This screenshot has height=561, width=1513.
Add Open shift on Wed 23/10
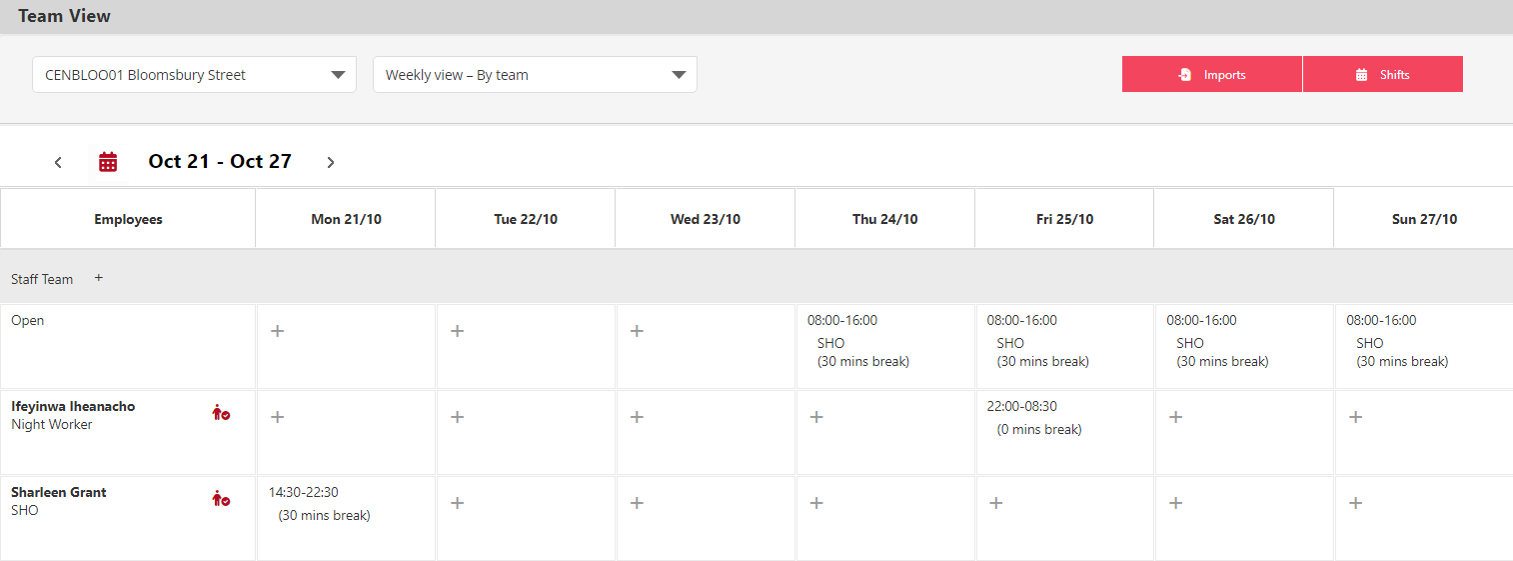[637, 331]
